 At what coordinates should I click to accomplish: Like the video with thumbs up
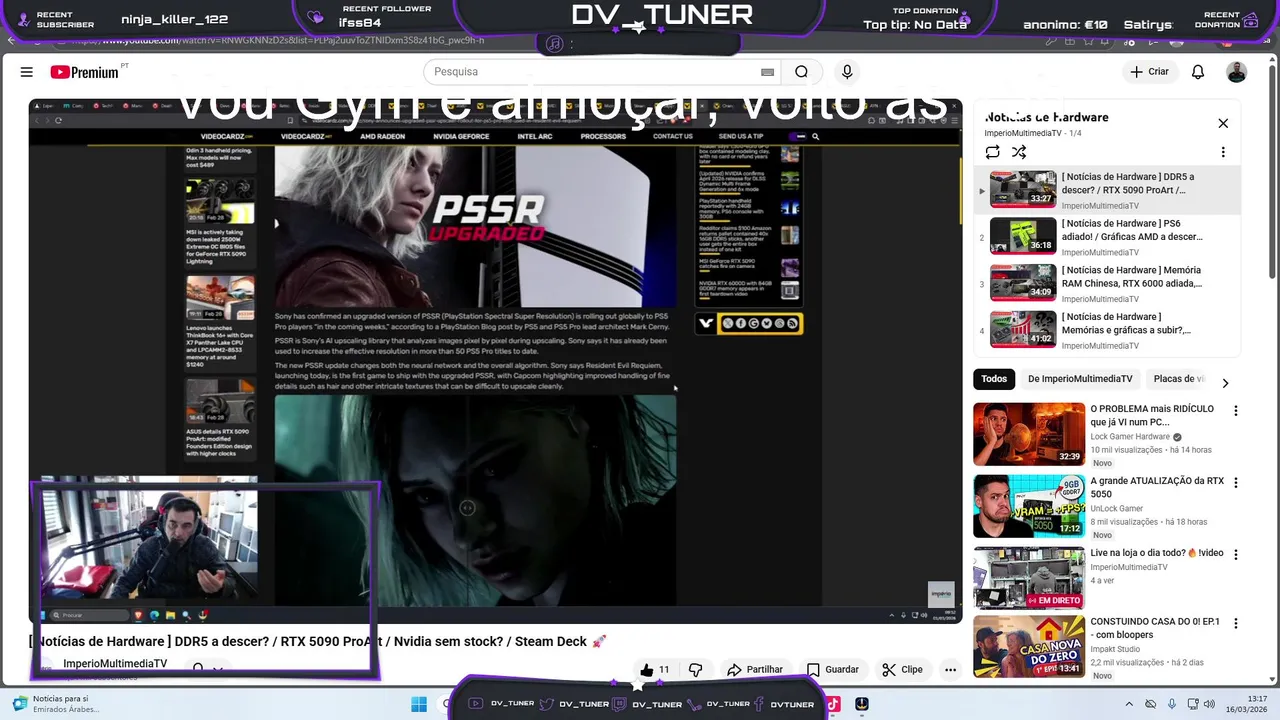655,670
